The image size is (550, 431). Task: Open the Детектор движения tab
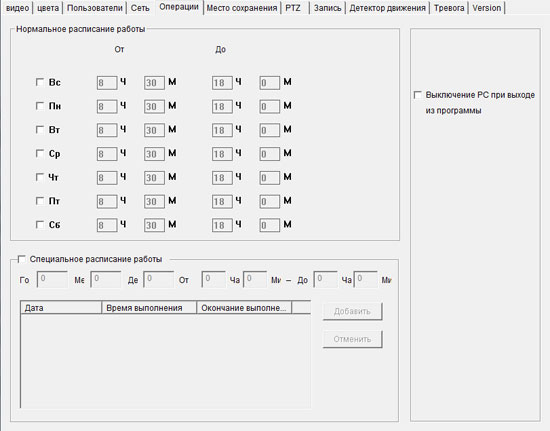point(387,8)
